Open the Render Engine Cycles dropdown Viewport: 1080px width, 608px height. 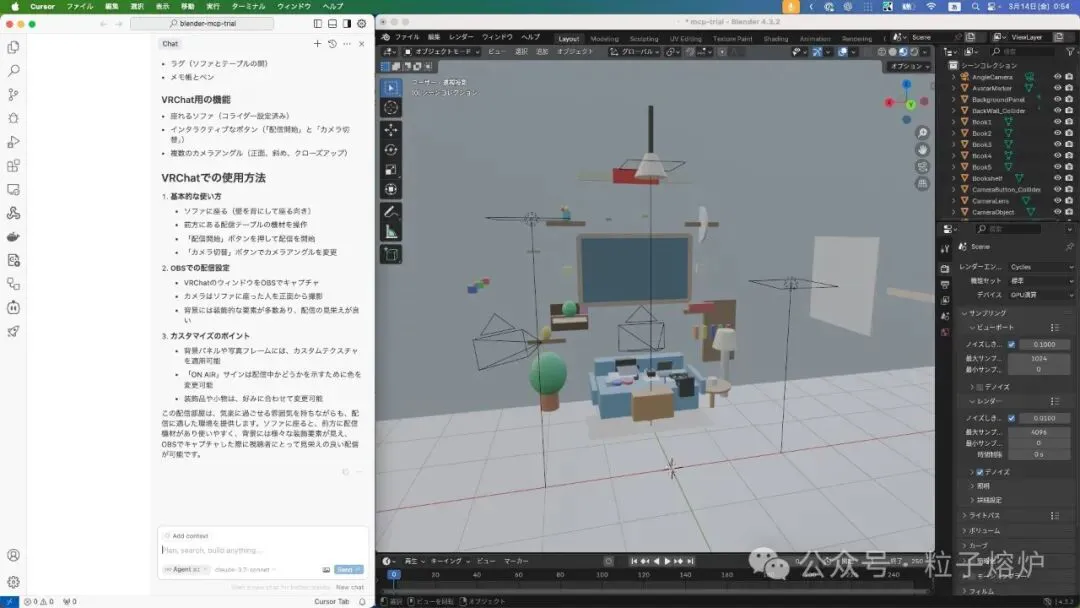(1041, 267)
